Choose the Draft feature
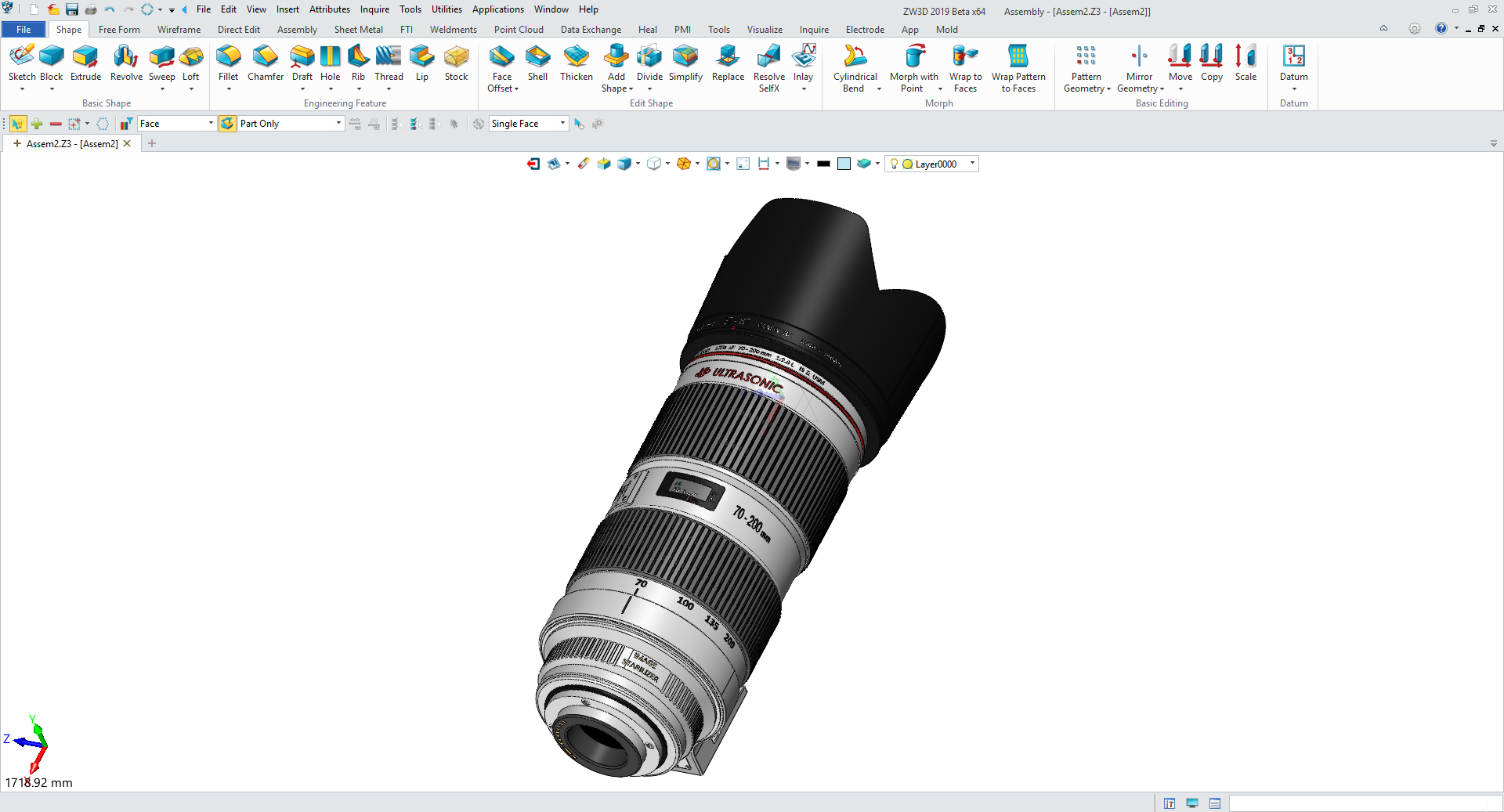This screenshot has width=1504, height=812. (302, 63)
